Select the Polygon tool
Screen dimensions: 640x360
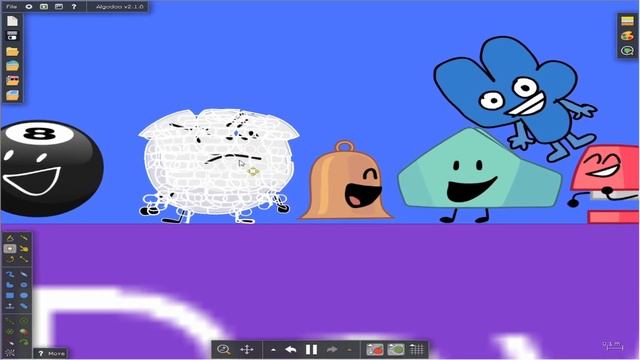10,285
